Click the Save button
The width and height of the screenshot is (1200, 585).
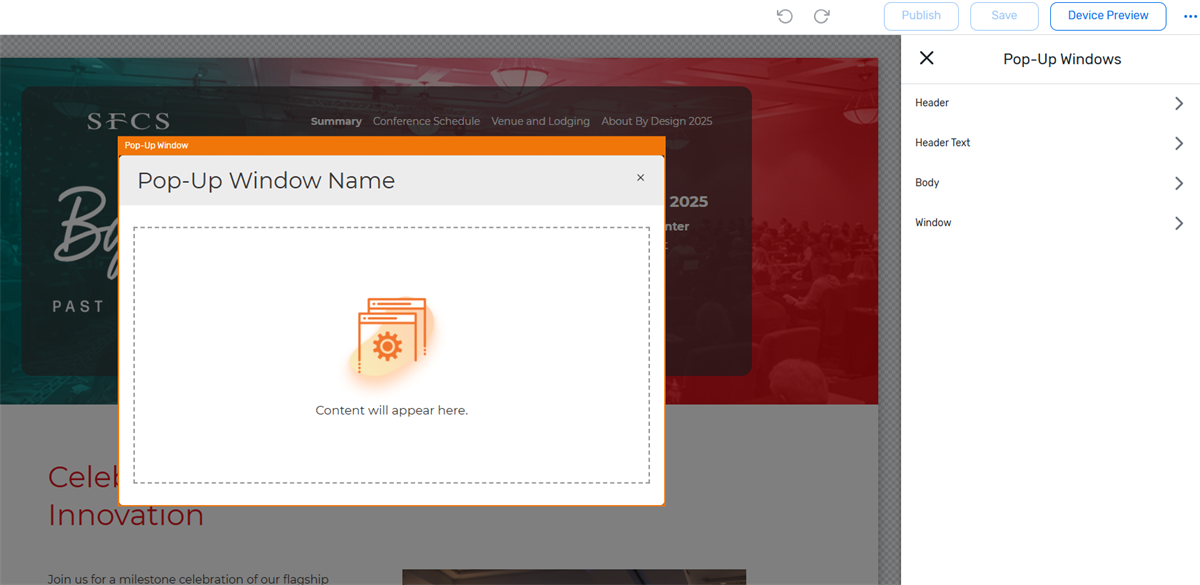click(1004, 16)
